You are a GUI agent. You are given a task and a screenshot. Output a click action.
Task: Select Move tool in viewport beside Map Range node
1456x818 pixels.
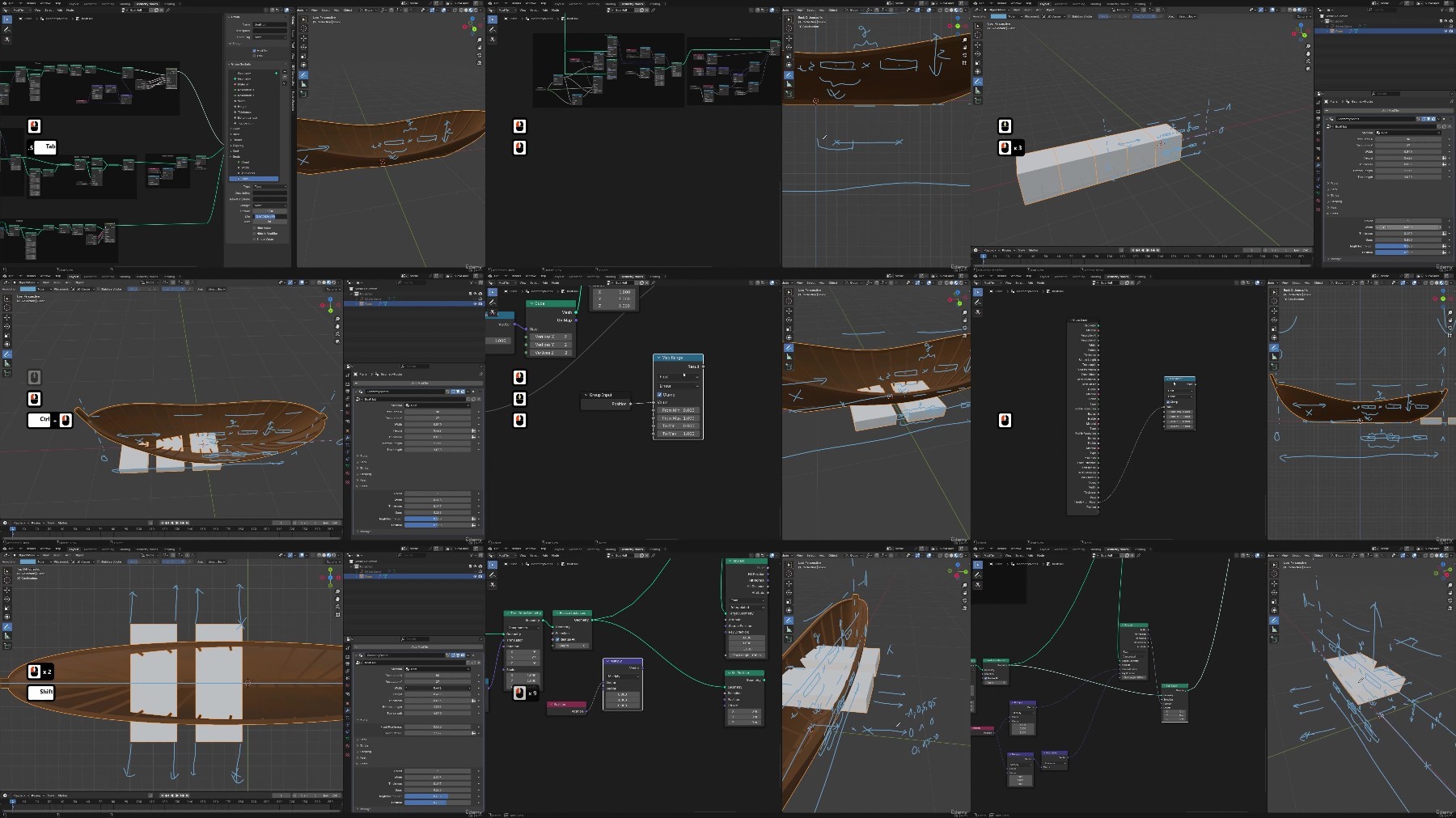789,311
